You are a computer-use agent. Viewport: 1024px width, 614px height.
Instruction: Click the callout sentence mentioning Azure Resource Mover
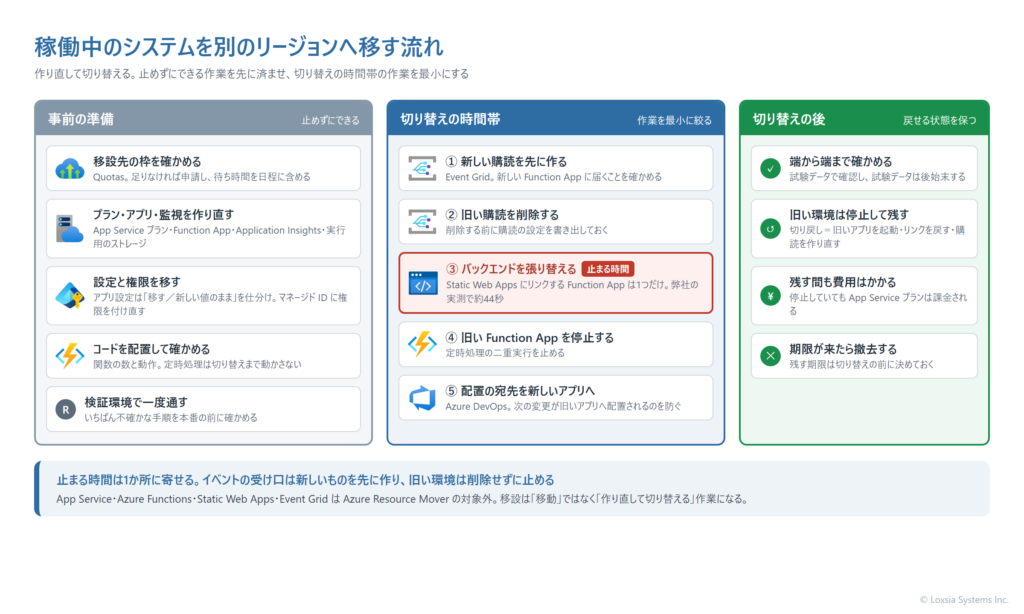(x=402, y=499)
